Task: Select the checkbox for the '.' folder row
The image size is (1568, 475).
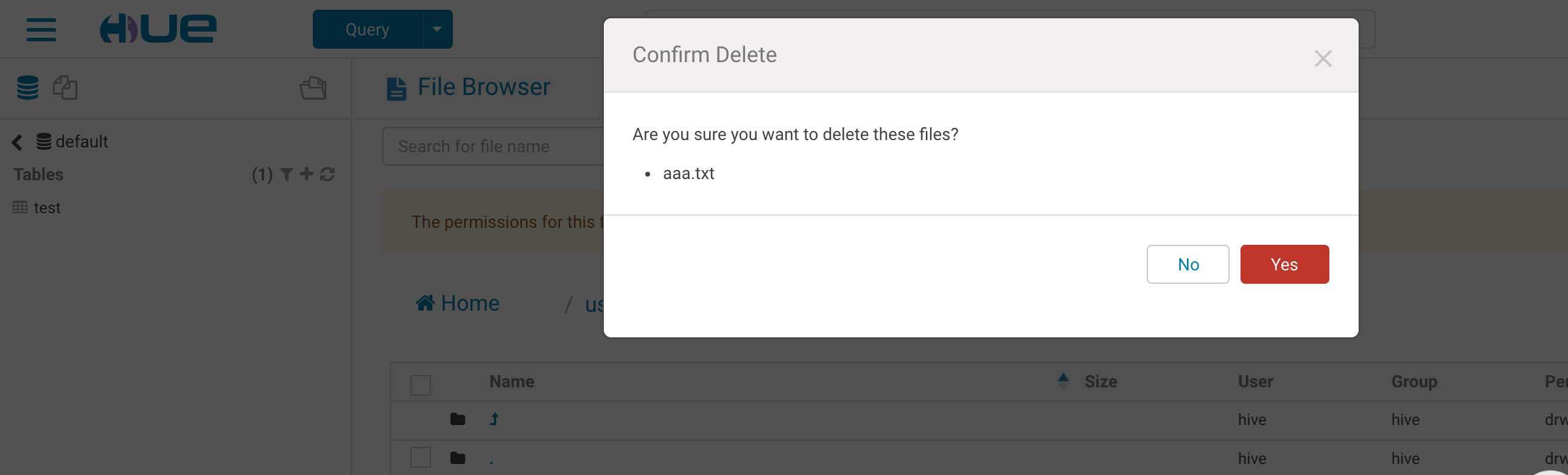Action: pyautogui.click(x=421, y=457)
